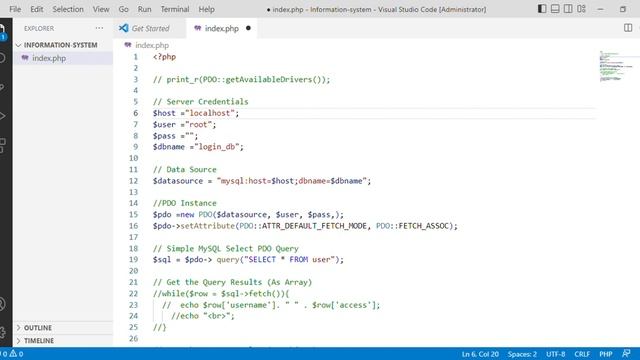The width and height of the screenshot is (640, 360).
Task: Click on "login_db" string in line 9
Action: pos(217,147)
